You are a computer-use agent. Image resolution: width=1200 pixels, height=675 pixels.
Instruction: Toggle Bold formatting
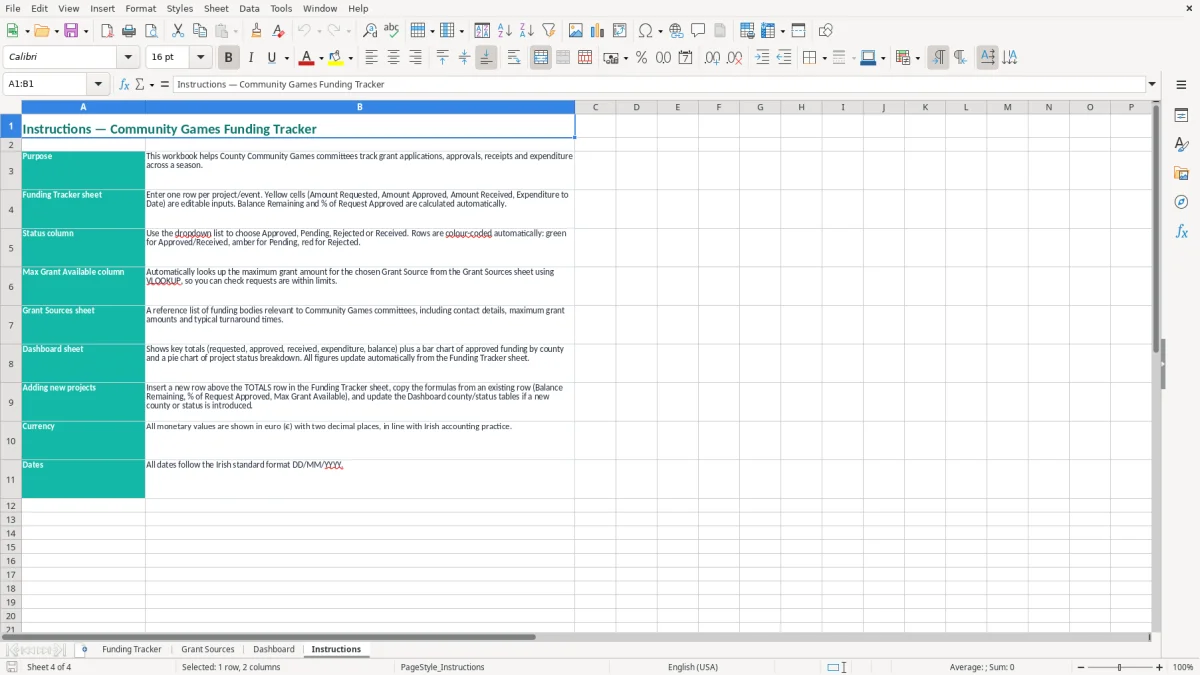[229, 58]
